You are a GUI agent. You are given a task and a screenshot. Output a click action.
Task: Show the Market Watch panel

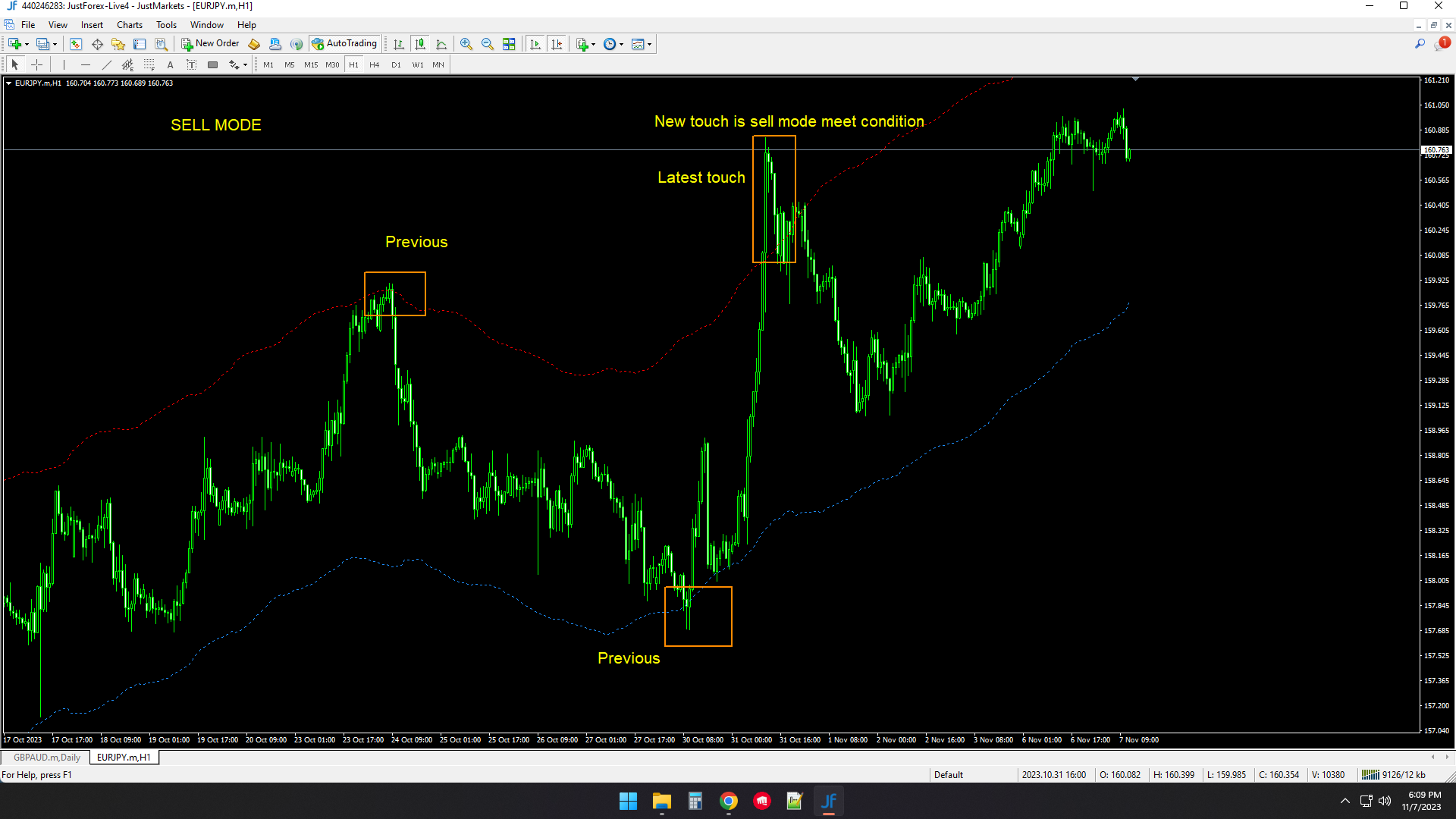pyautogui.click(x=76, y=44)
